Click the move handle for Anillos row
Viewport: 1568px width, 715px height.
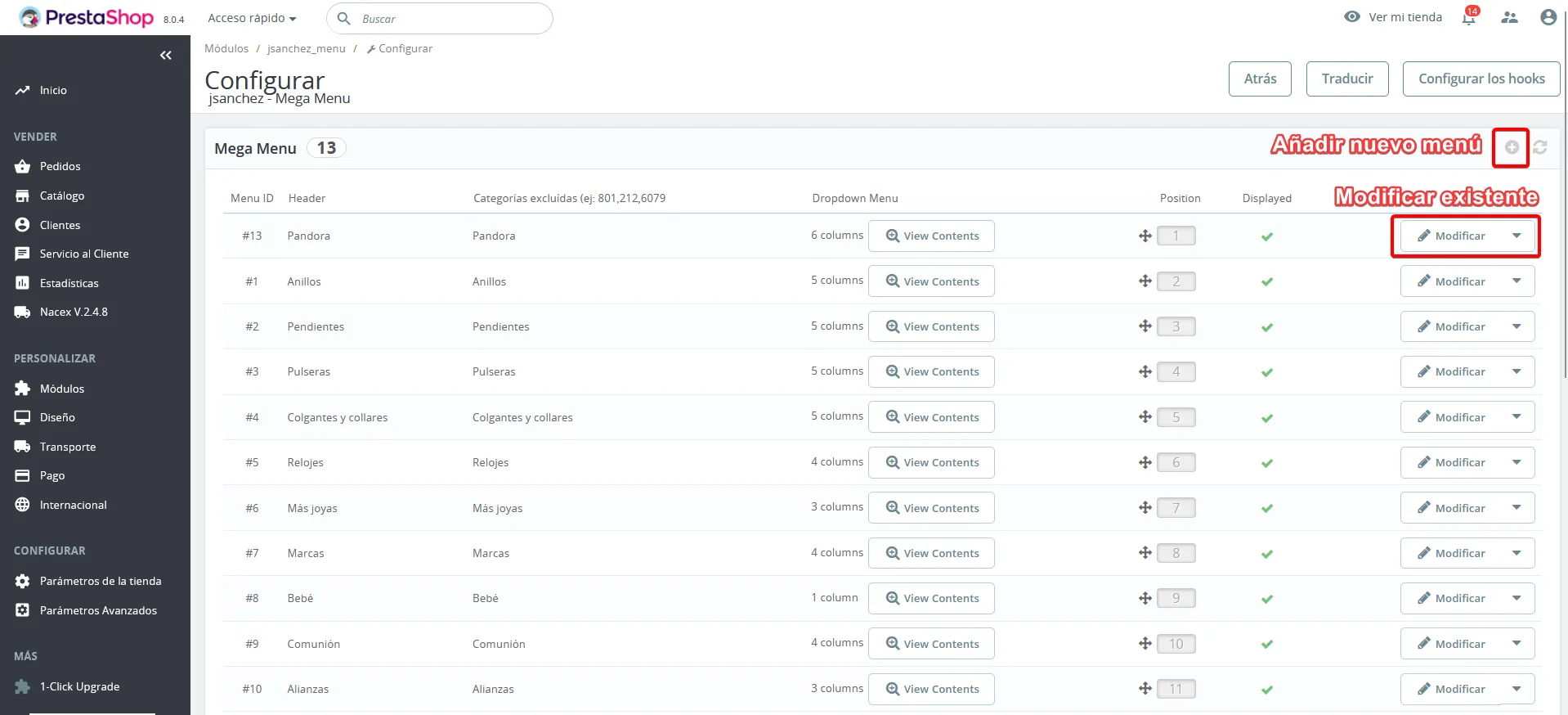click(x=1145, y=281)
